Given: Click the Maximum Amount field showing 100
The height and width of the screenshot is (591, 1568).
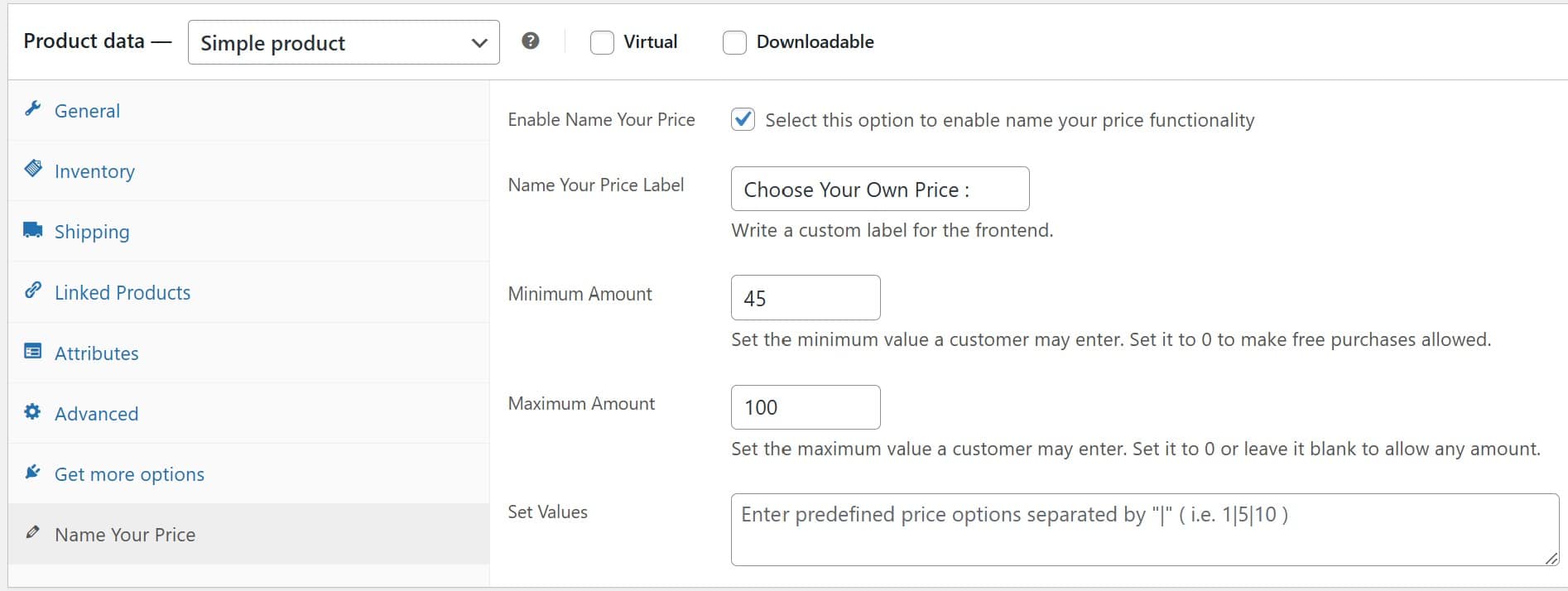Looking at the screenshot, I should click(x=806, y=407).
